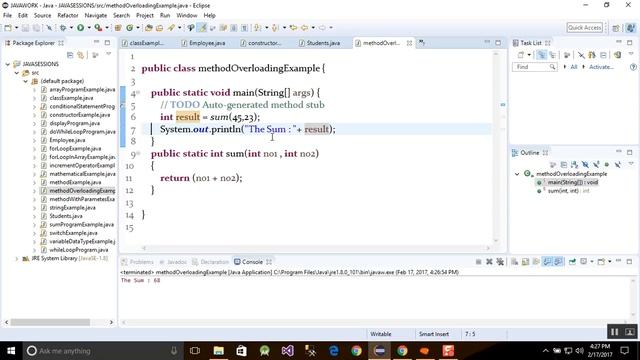Screen dimensions: 640x360
Task: Open the Refactor menu
Action: (x=68, y=16)
